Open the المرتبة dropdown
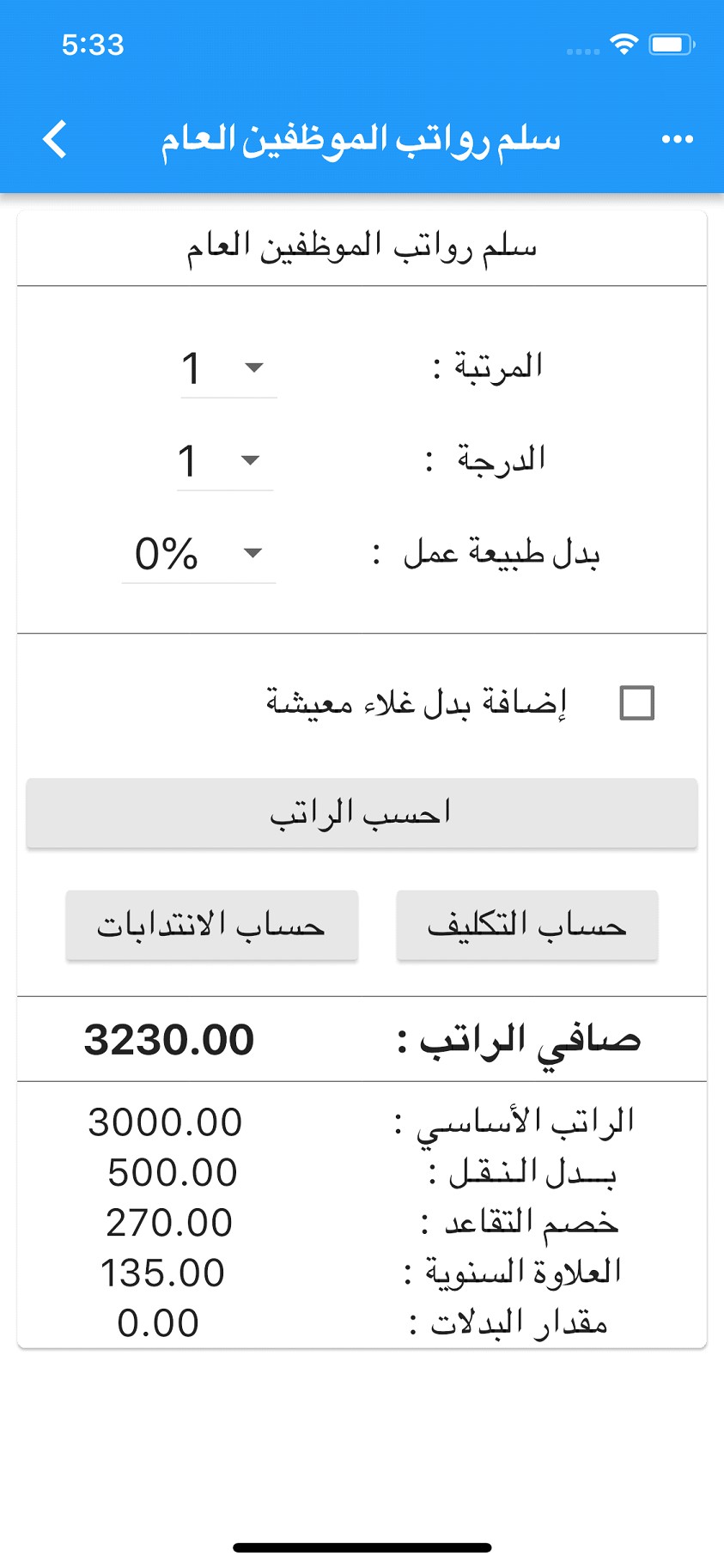724x1568 pixels. 228,368
